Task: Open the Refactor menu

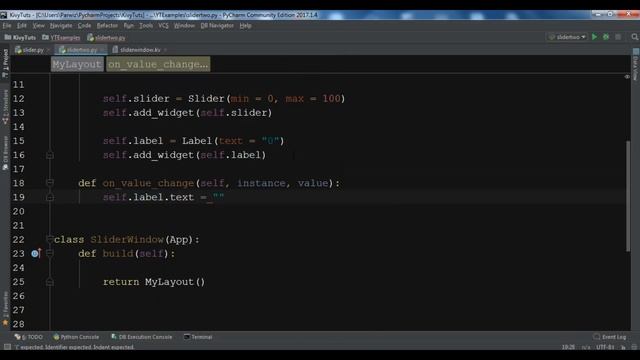Action: click(107, 25)
